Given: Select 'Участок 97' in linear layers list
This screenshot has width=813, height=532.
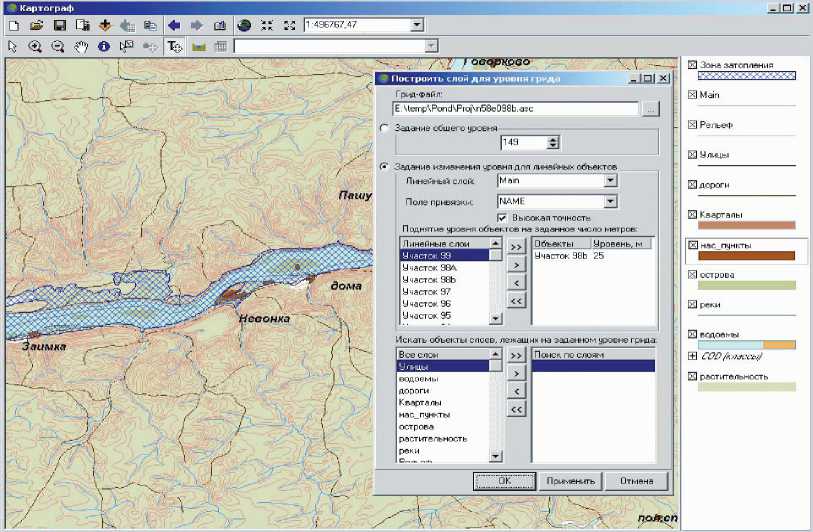Looking at the screenshot, I should (425, 292).
